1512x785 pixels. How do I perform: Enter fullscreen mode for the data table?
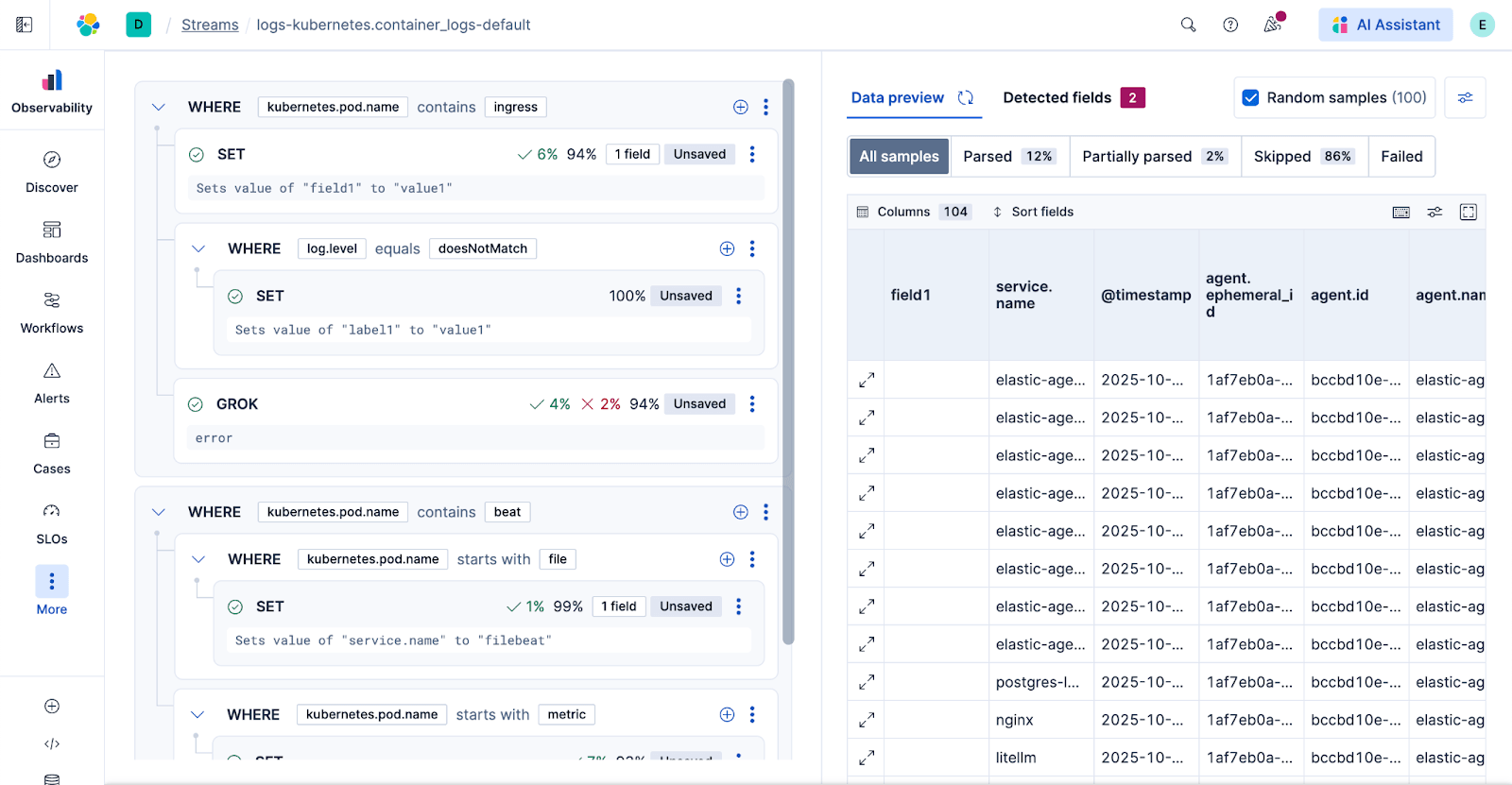[x=1468, y=212]
